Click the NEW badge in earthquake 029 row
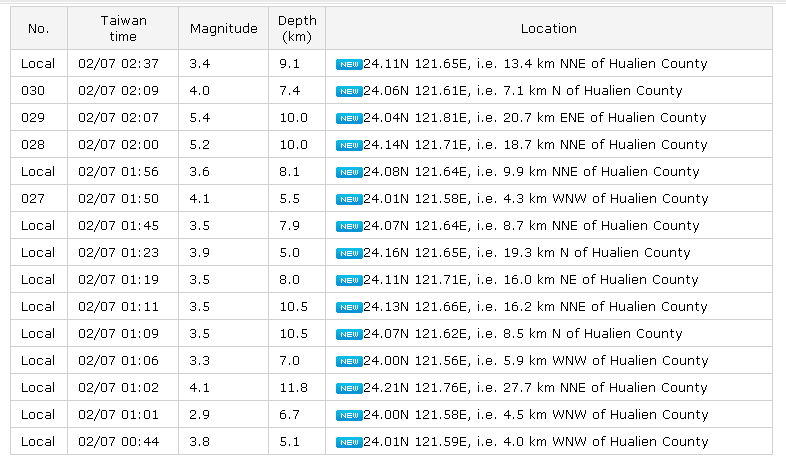 (349, 119)
